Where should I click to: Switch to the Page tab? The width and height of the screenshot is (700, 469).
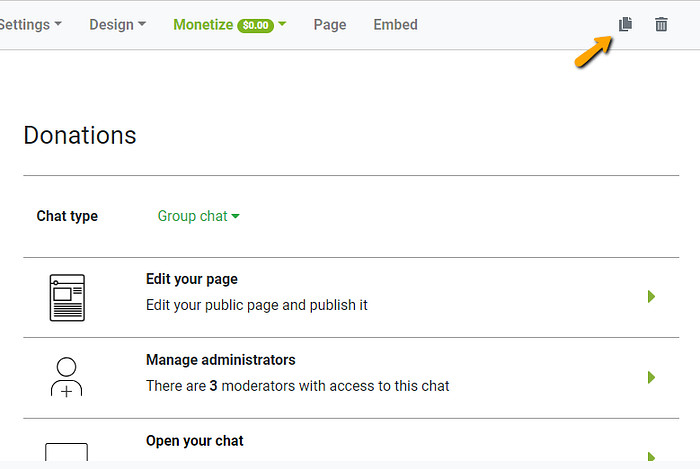tap(330, 24)
